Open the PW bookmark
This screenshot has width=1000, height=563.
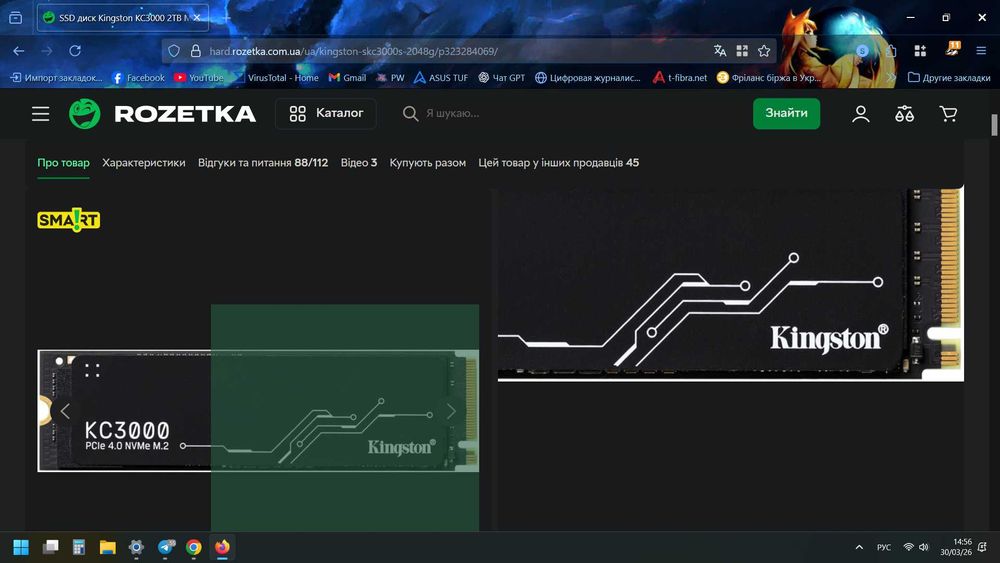(390, 78)
